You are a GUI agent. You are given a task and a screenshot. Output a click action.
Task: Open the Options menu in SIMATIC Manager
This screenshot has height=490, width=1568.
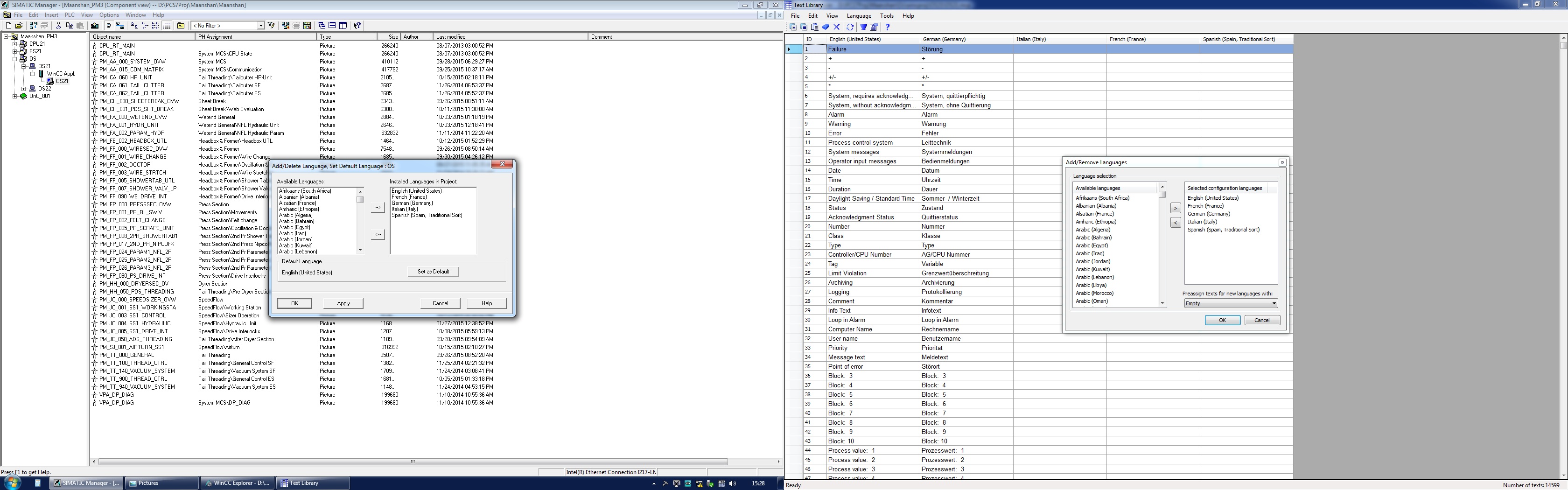coord(109,14)
